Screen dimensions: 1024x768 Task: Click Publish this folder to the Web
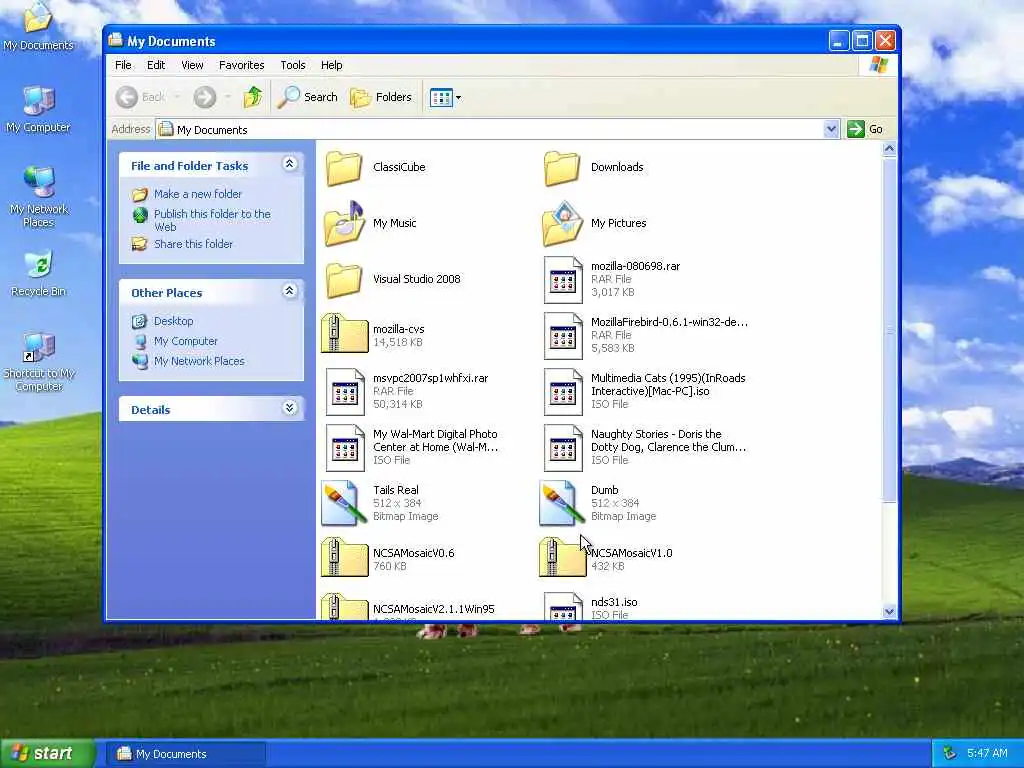(212, 220)
